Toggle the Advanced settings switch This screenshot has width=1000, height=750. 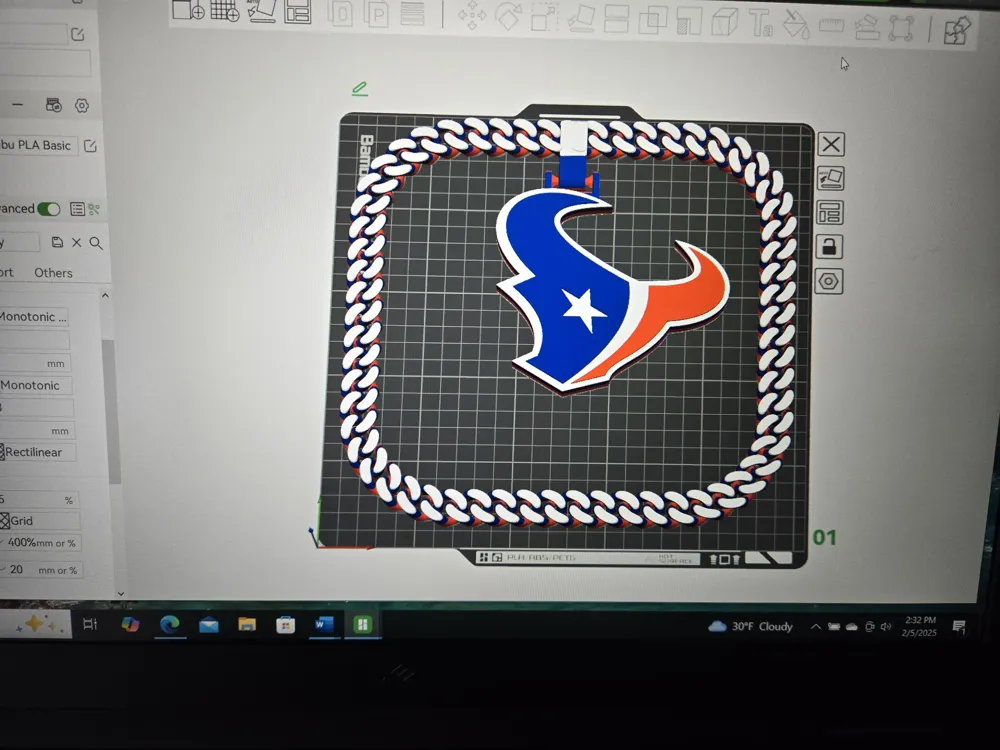[x=48, y=209]
